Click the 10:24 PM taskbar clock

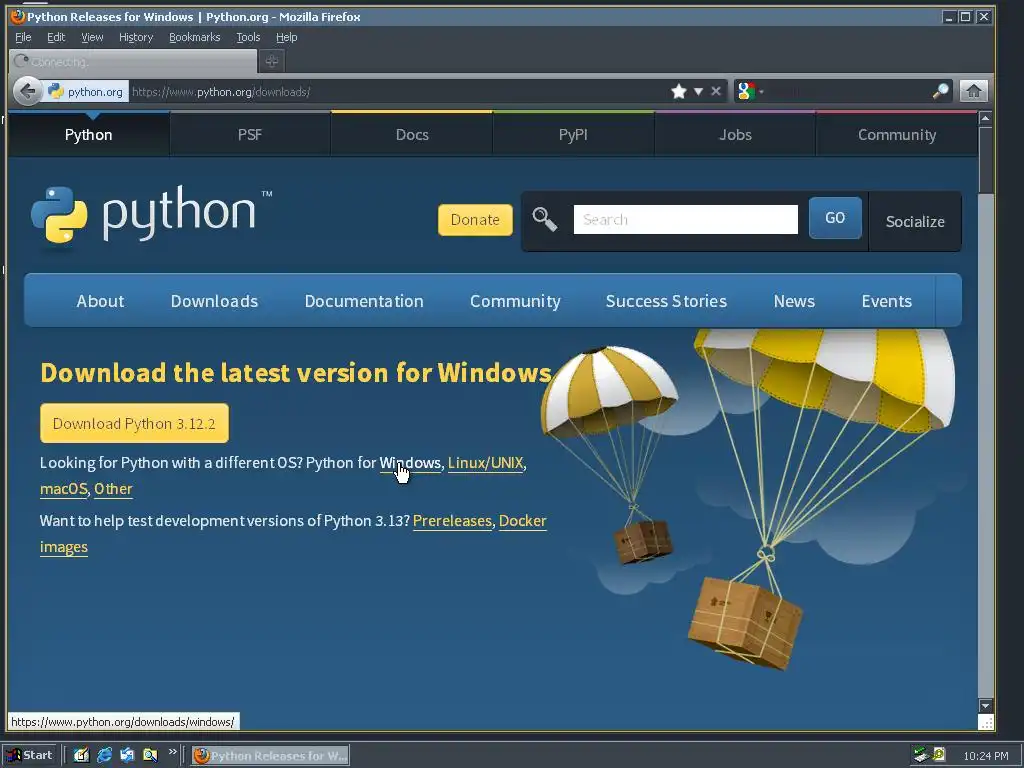(985, 756)
